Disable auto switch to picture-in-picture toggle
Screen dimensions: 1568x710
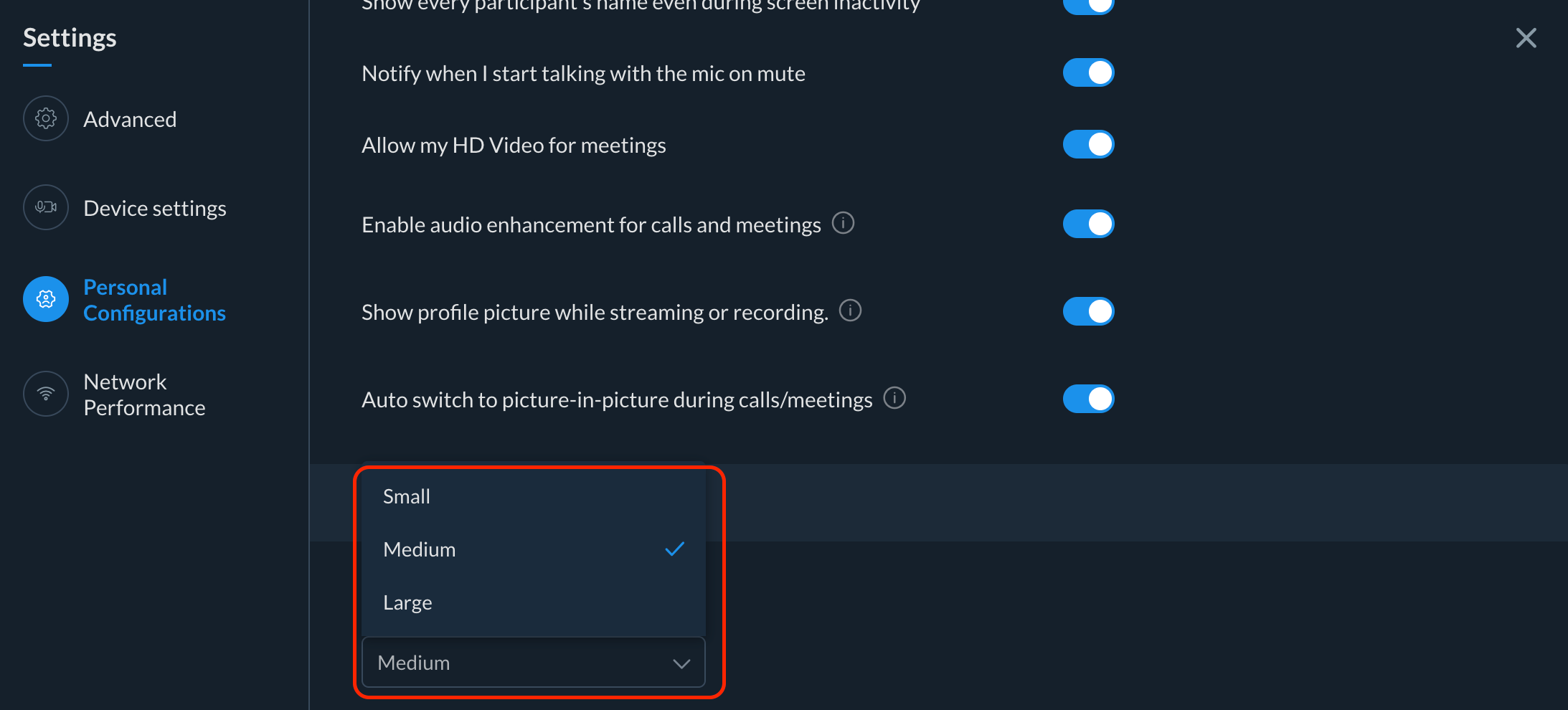1088,399
